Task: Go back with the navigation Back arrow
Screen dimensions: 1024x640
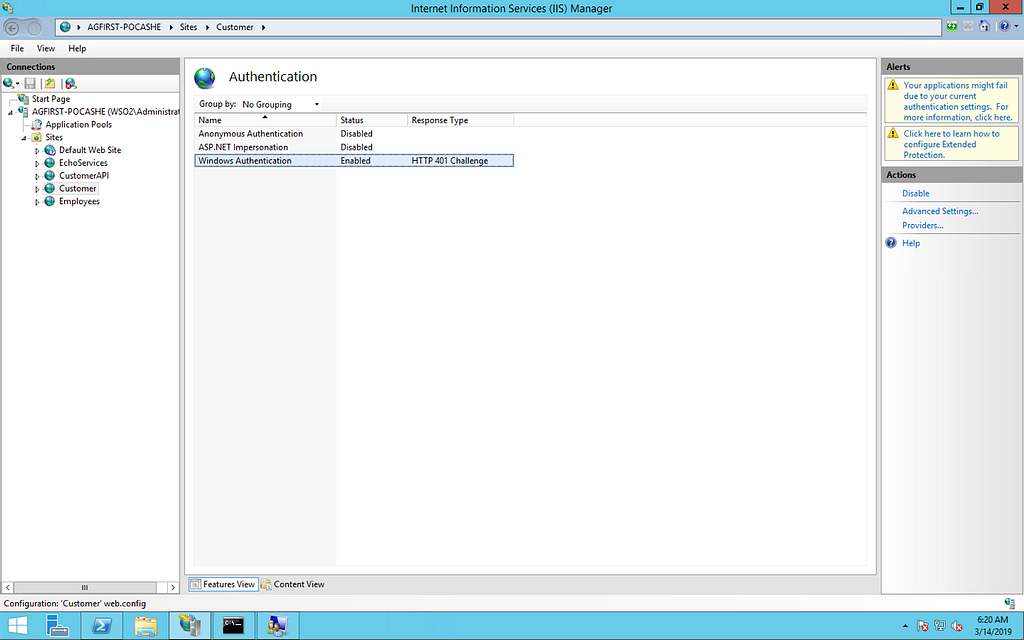Action: tap(12, 27)
